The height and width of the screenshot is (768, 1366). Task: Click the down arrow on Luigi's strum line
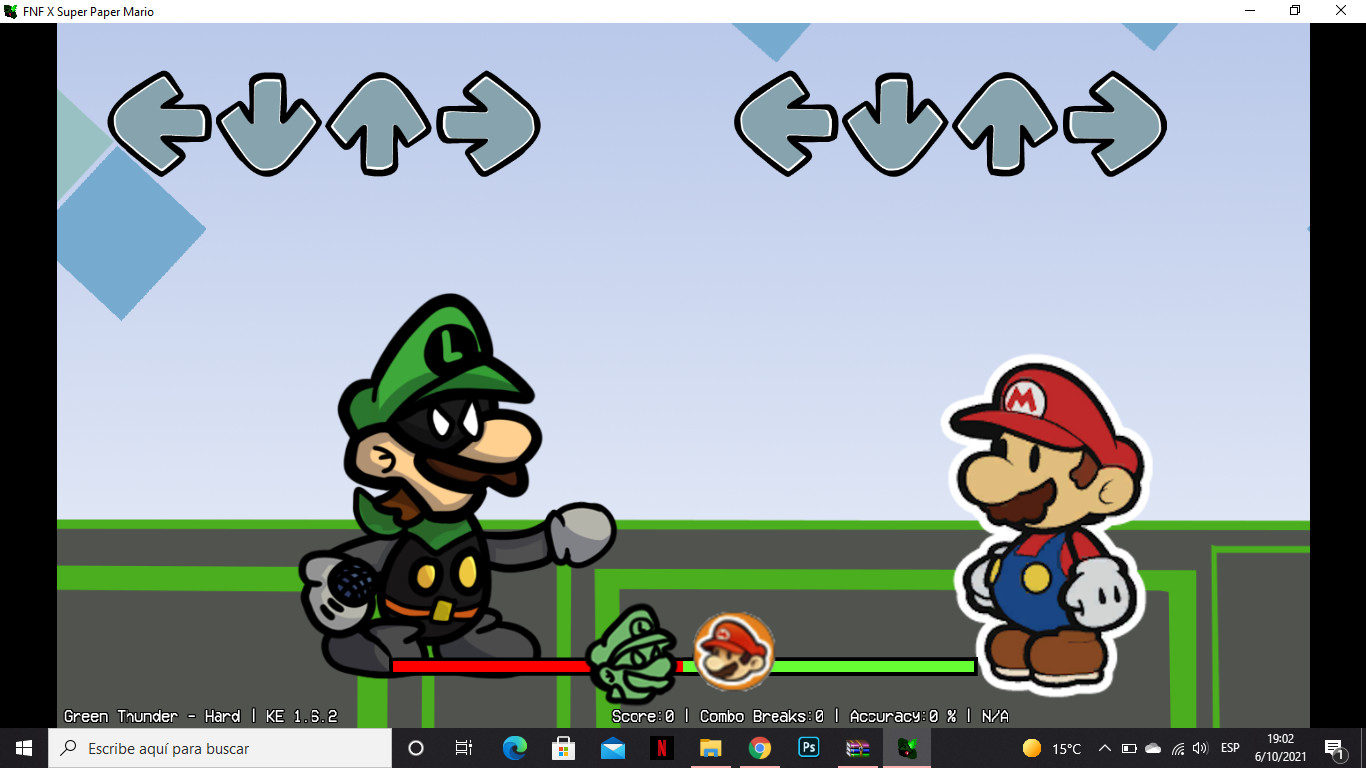coord(267,122)
